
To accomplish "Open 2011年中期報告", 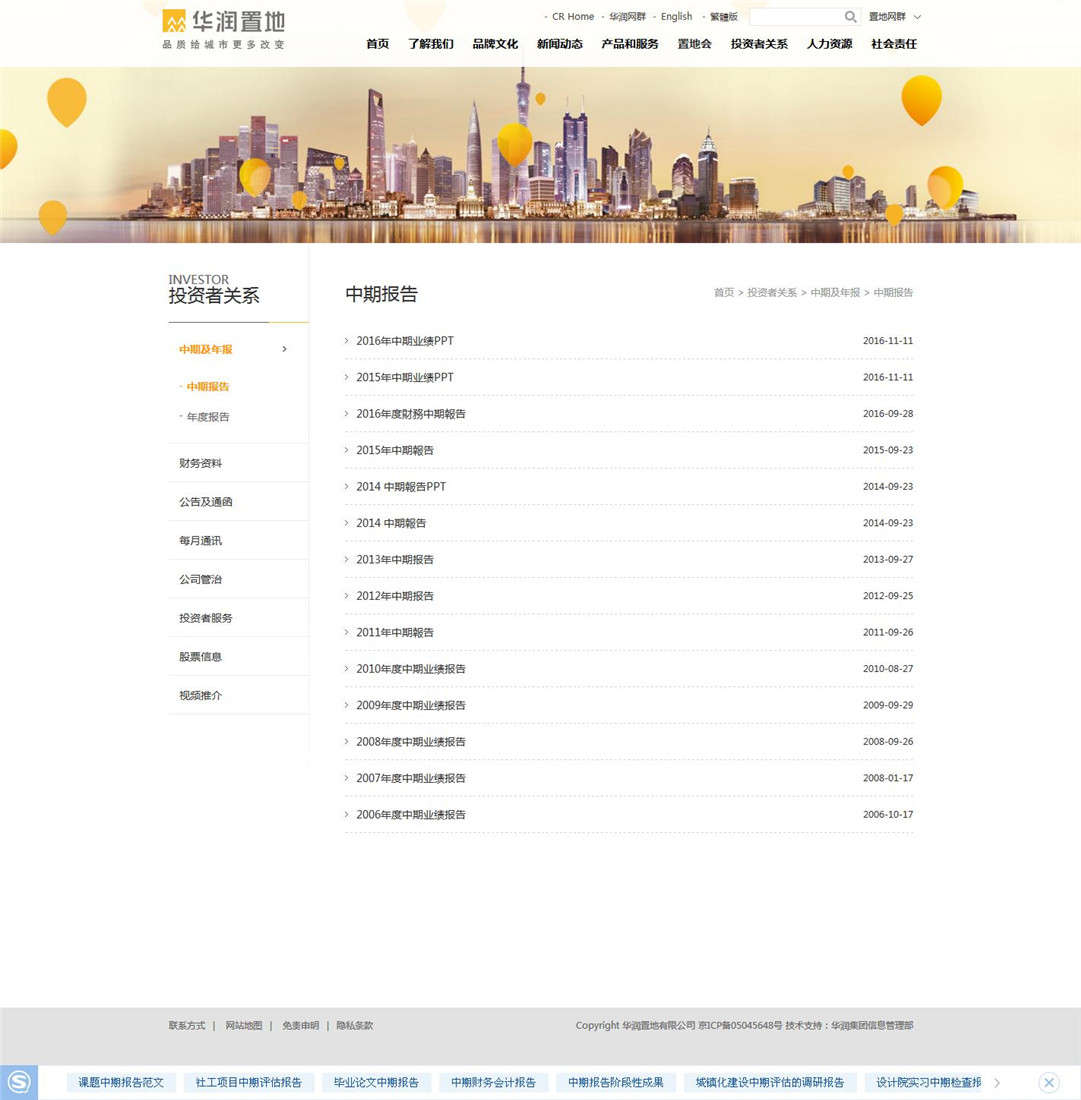I will (x=395, y=632).
